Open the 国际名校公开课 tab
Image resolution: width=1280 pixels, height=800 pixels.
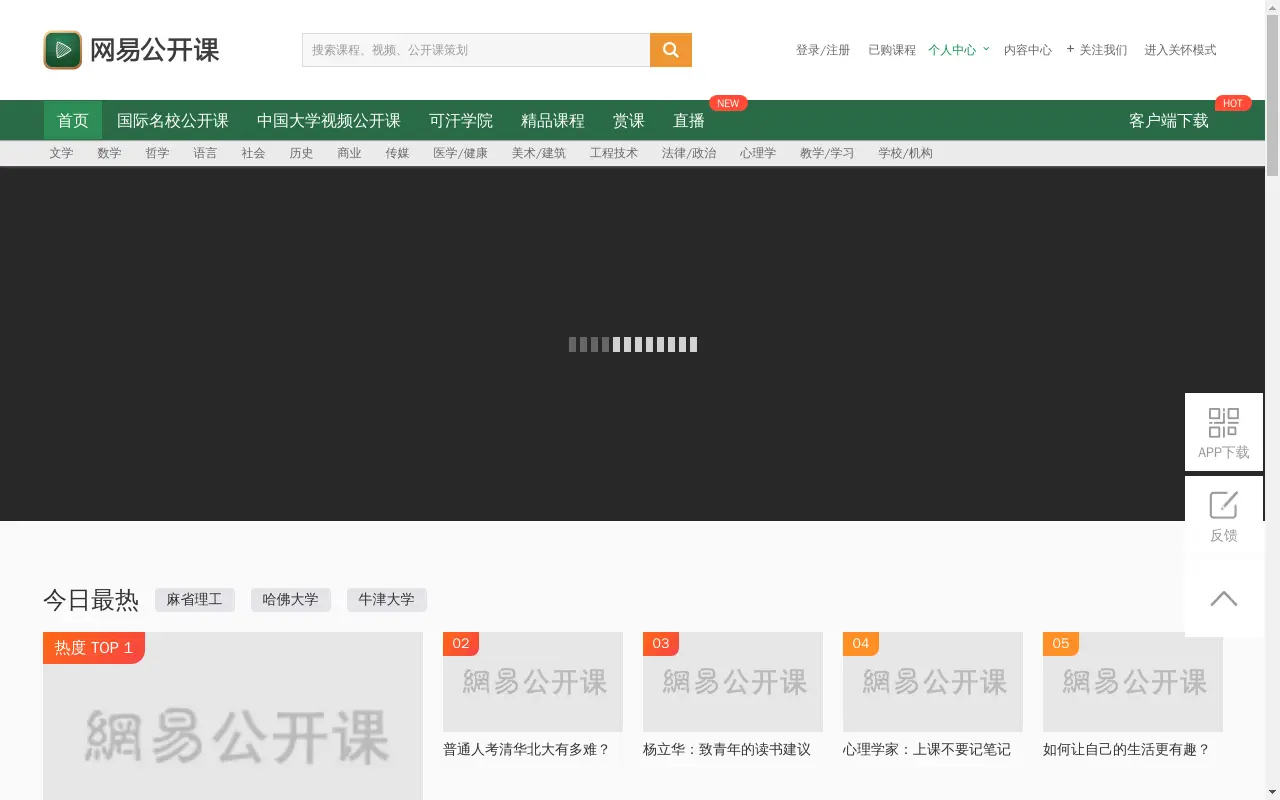[173, 120]
